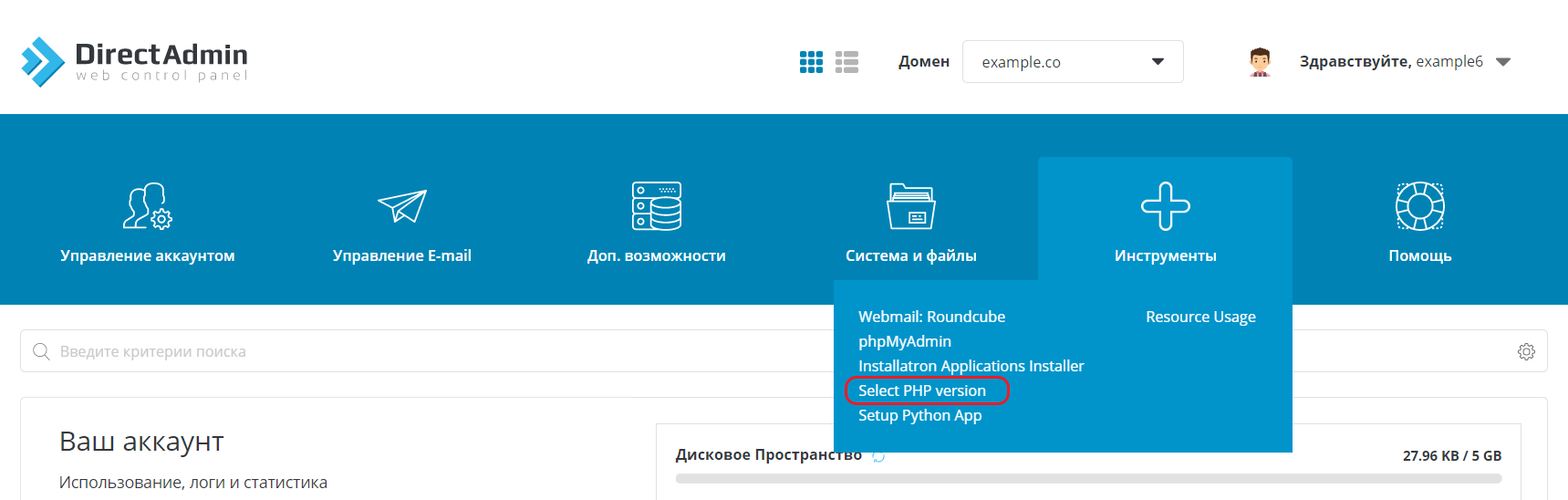Open Resource Usage link
This screenshot has height=500, width=1568.
1200,317
